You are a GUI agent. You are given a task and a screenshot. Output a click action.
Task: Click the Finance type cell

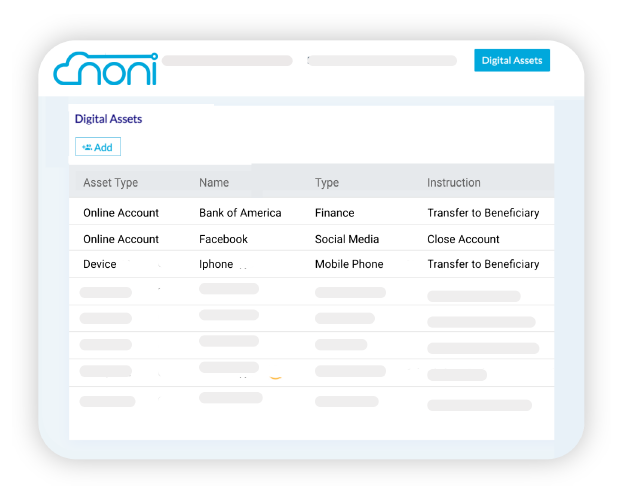click(334, 213)
